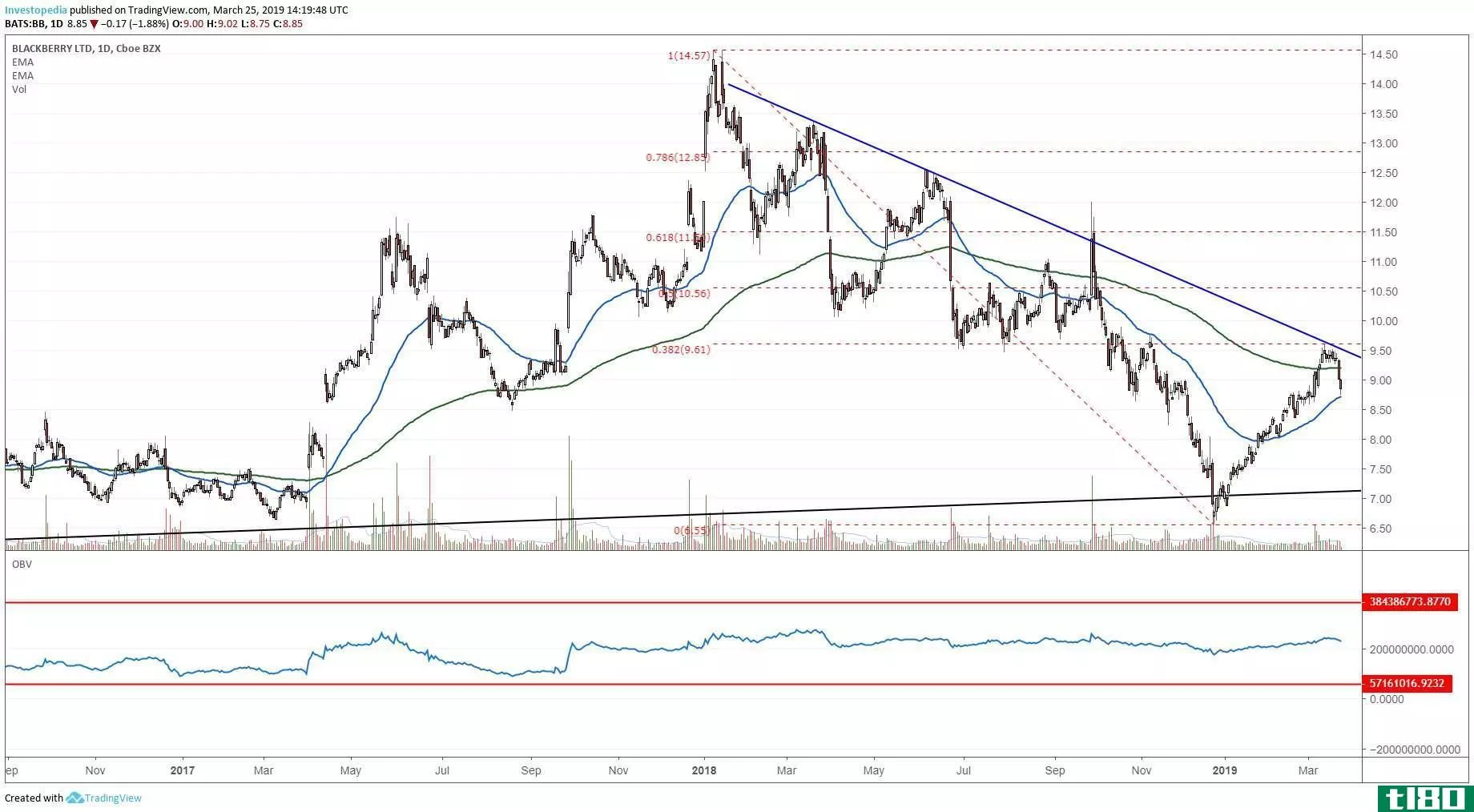Click the second EMA indicator label
This screenshot has height=812, width=1474.
(22, 76)
